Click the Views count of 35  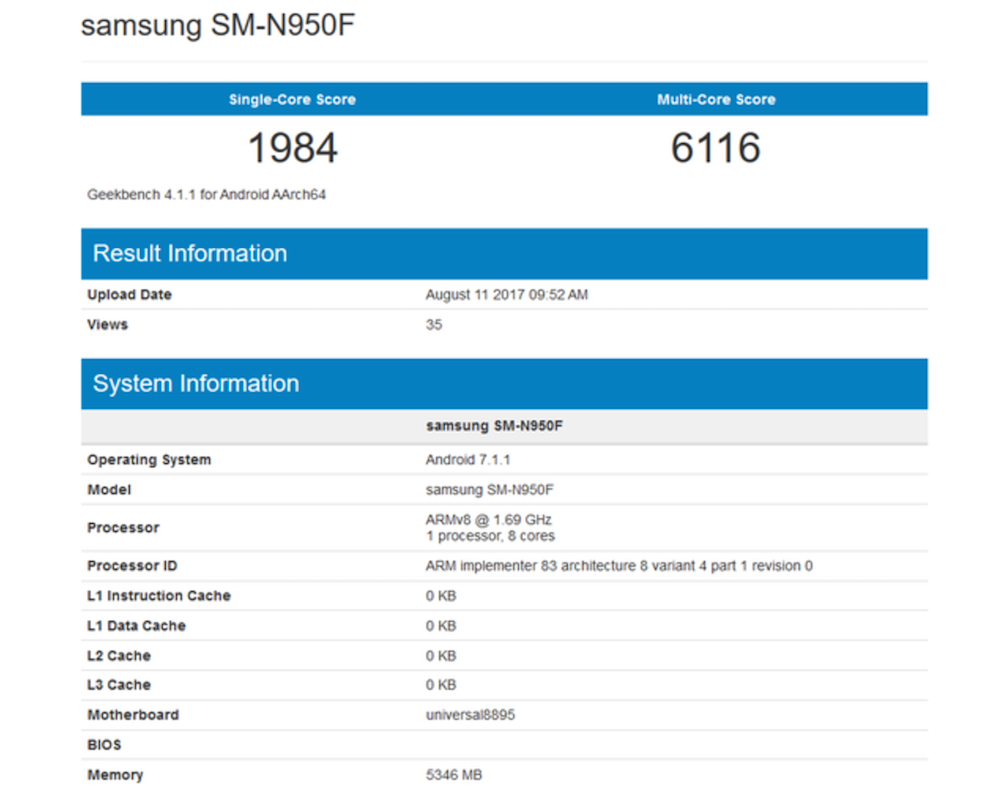(x=434, y=324)
